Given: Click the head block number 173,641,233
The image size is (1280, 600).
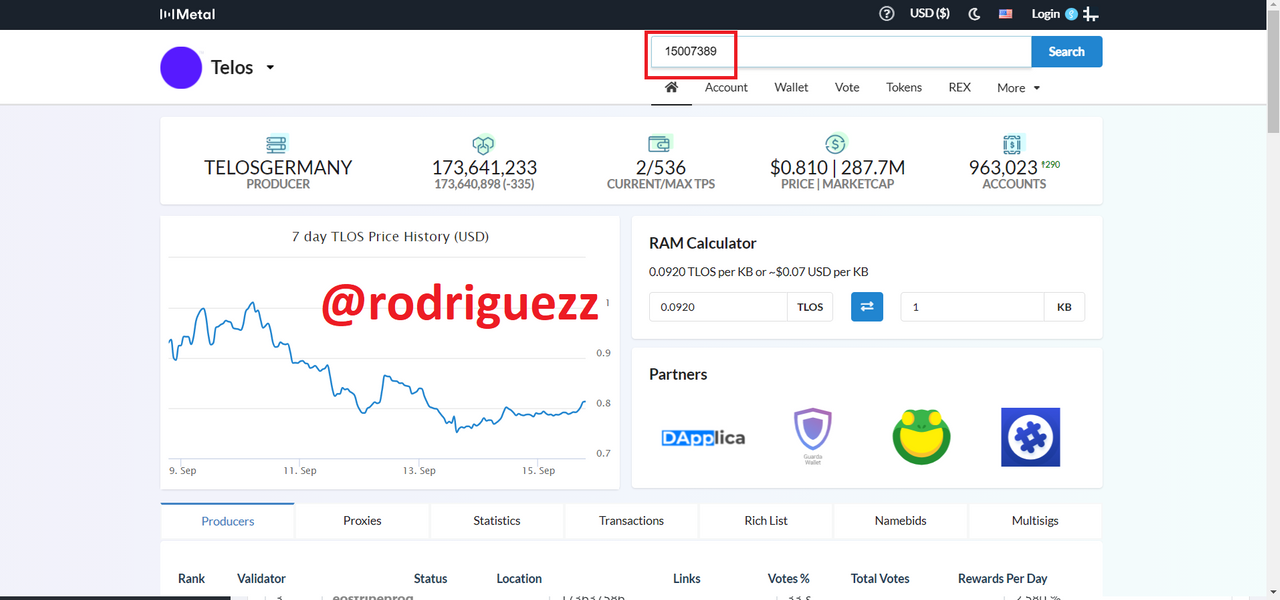Looking at the screenshot, I should pos(484,168).
